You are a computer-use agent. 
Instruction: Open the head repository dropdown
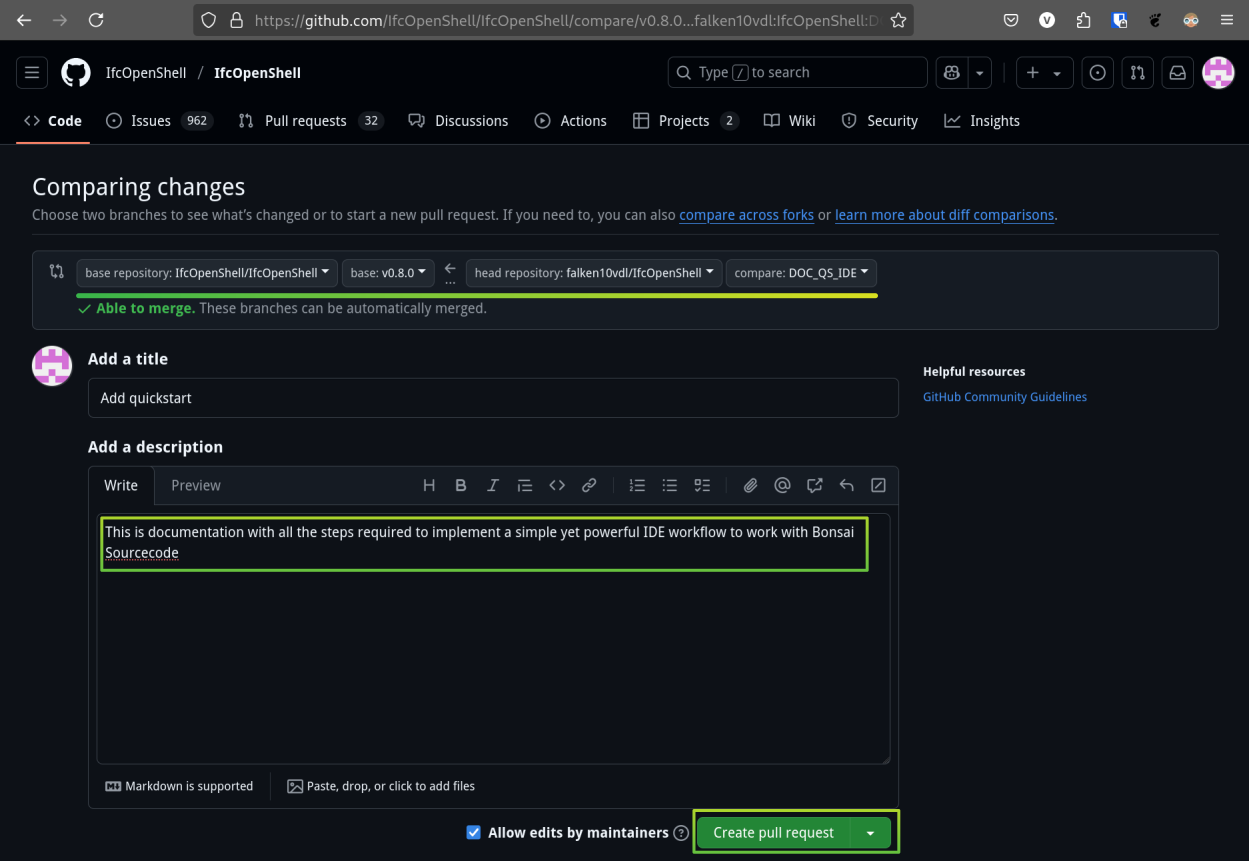click(594, 273)
